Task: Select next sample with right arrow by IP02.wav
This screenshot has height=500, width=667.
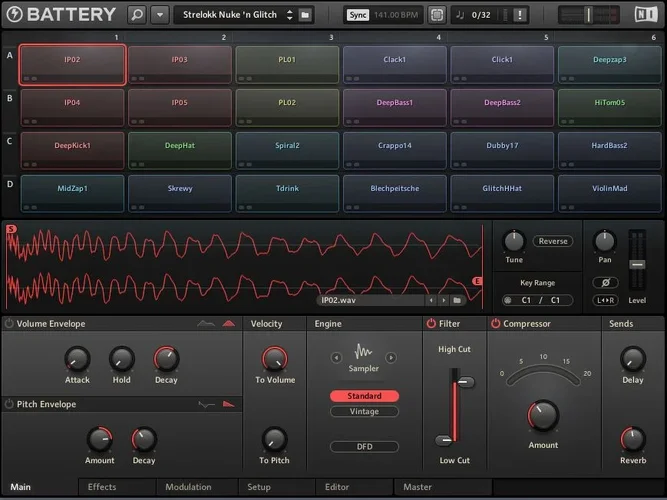Action: pyautogui.click(x=443, y=299)
